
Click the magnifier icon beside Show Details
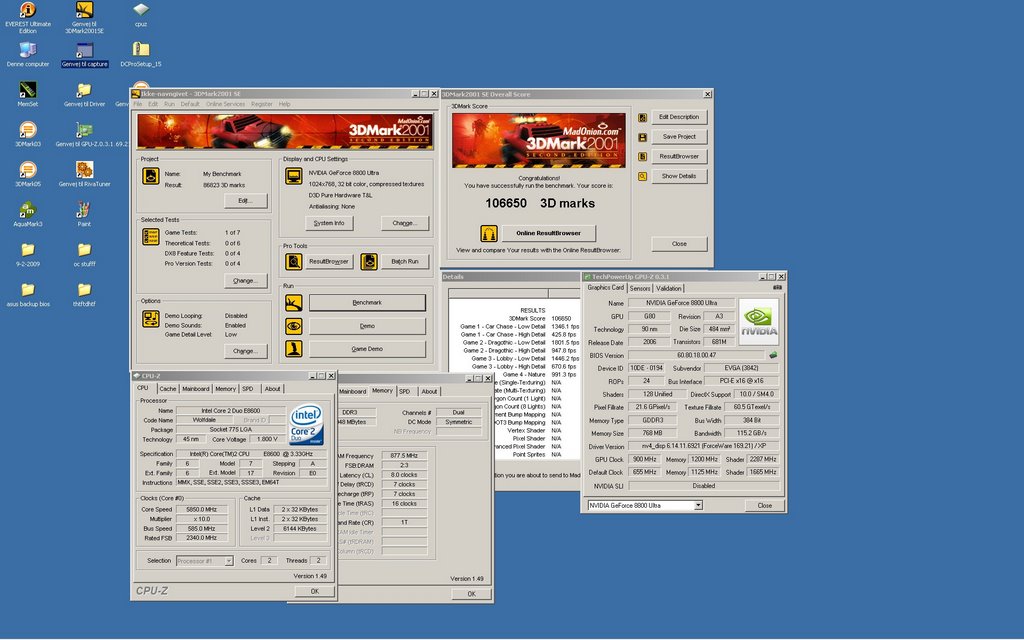click(x=643, y=176)
